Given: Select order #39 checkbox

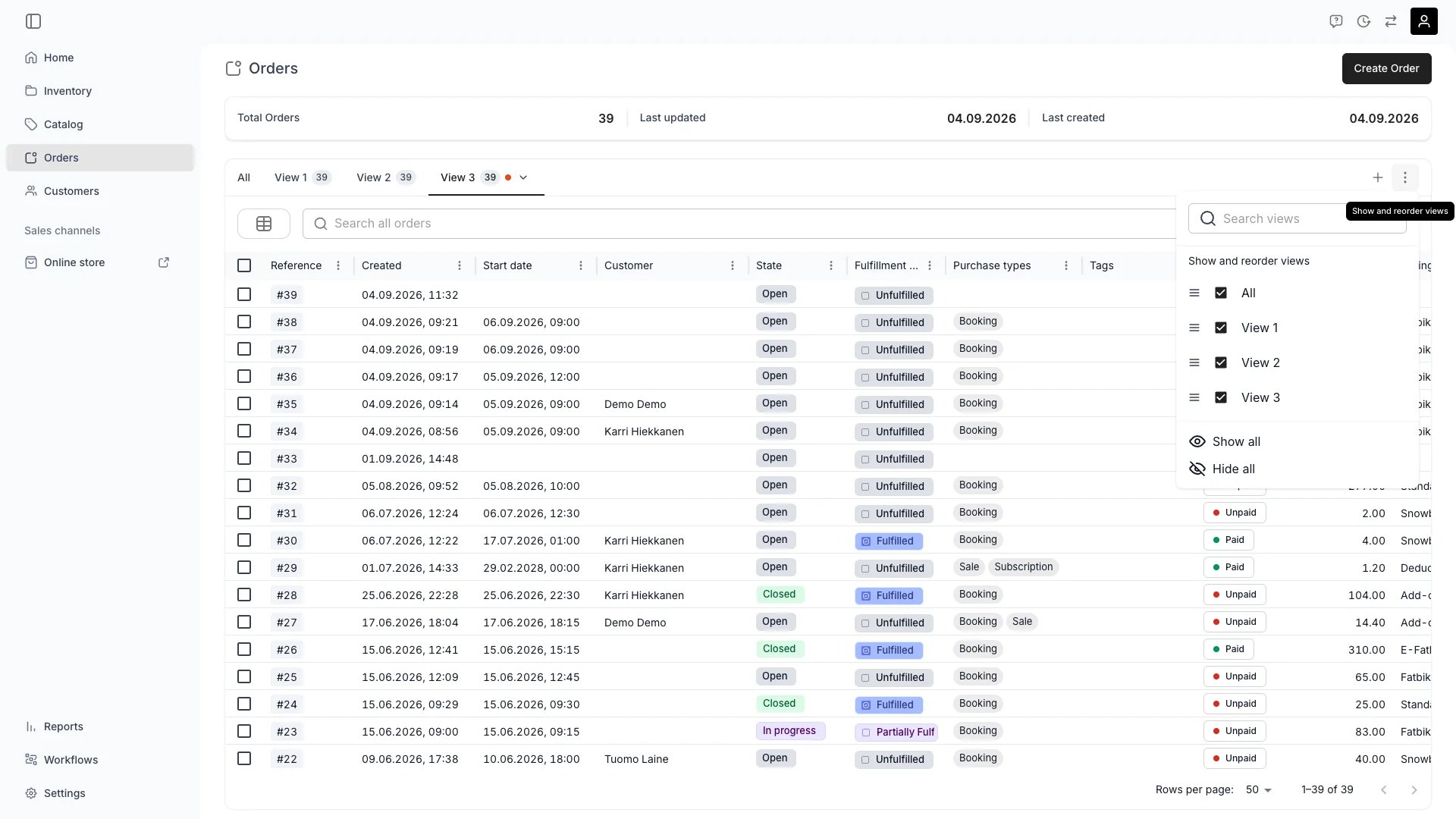Looking at the screenshot, I should click(x=244, y=294).
